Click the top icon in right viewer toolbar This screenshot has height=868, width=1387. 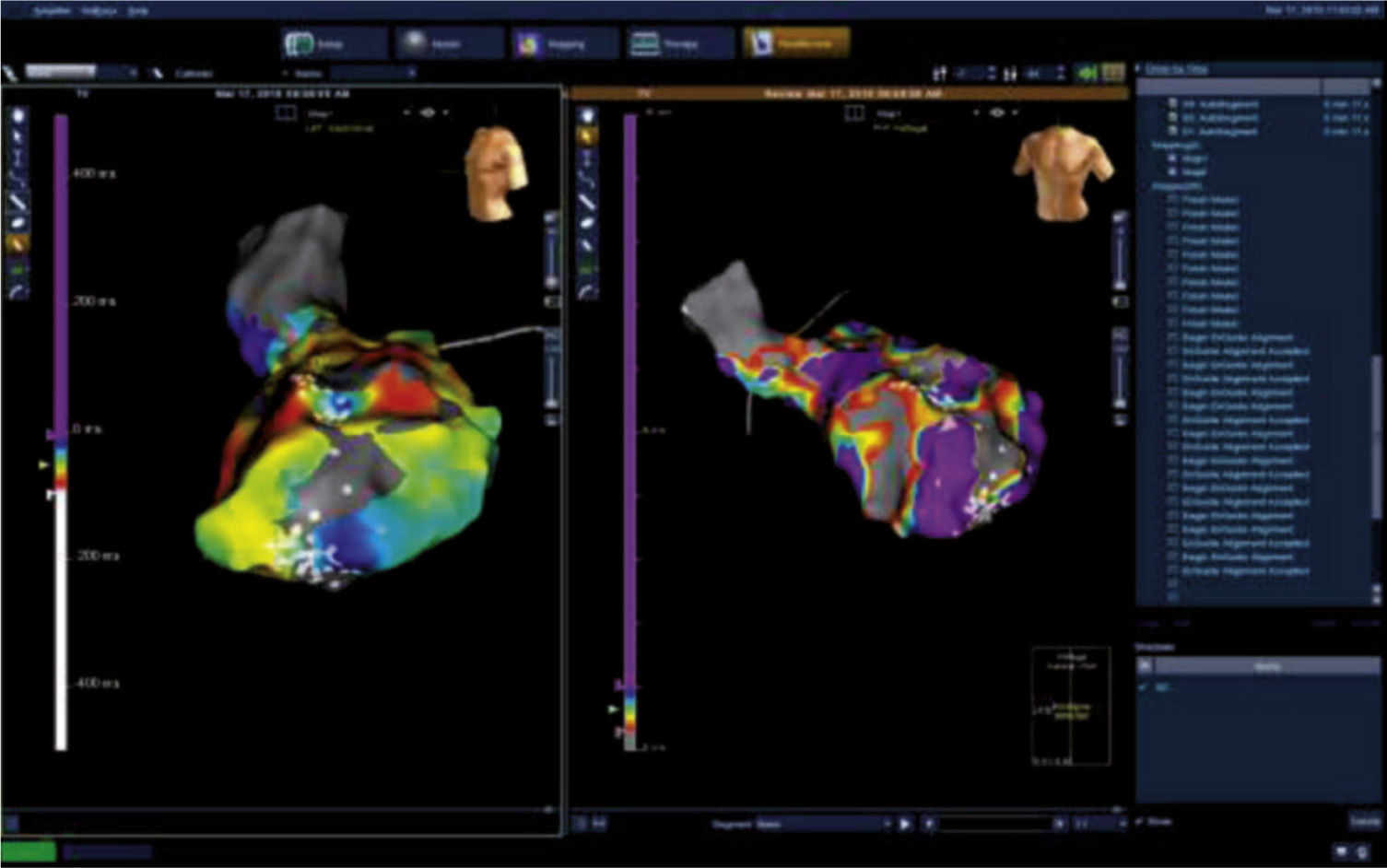(587, 115)
